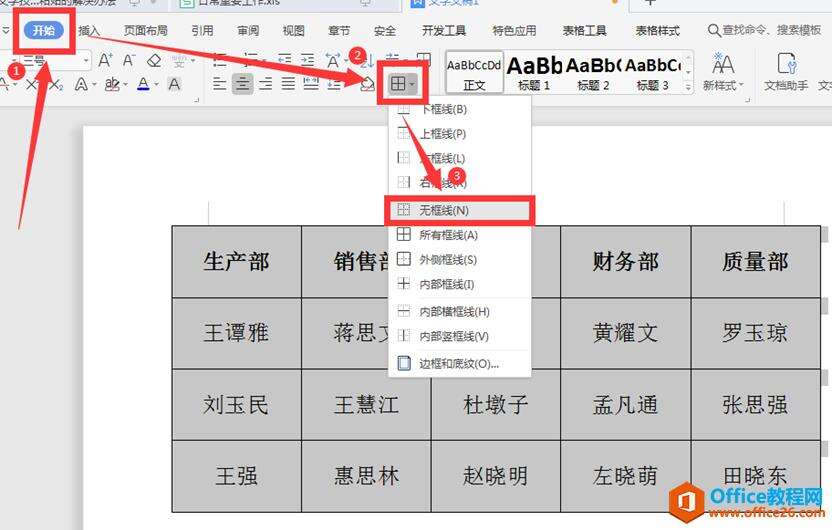Screen dimensions: 832x530
Task: Switch to the 表格工具 tab
Action: coord(584,31)
